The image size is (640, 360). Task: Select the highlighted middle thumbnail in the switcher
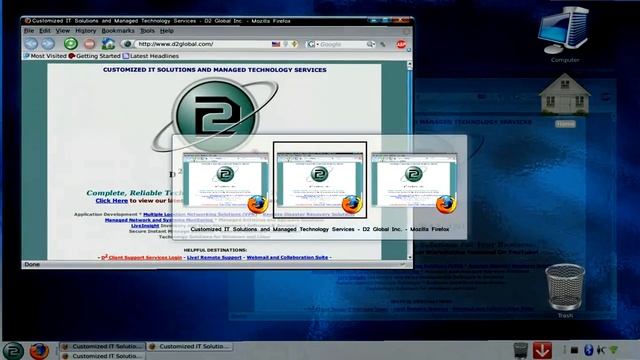320,181
